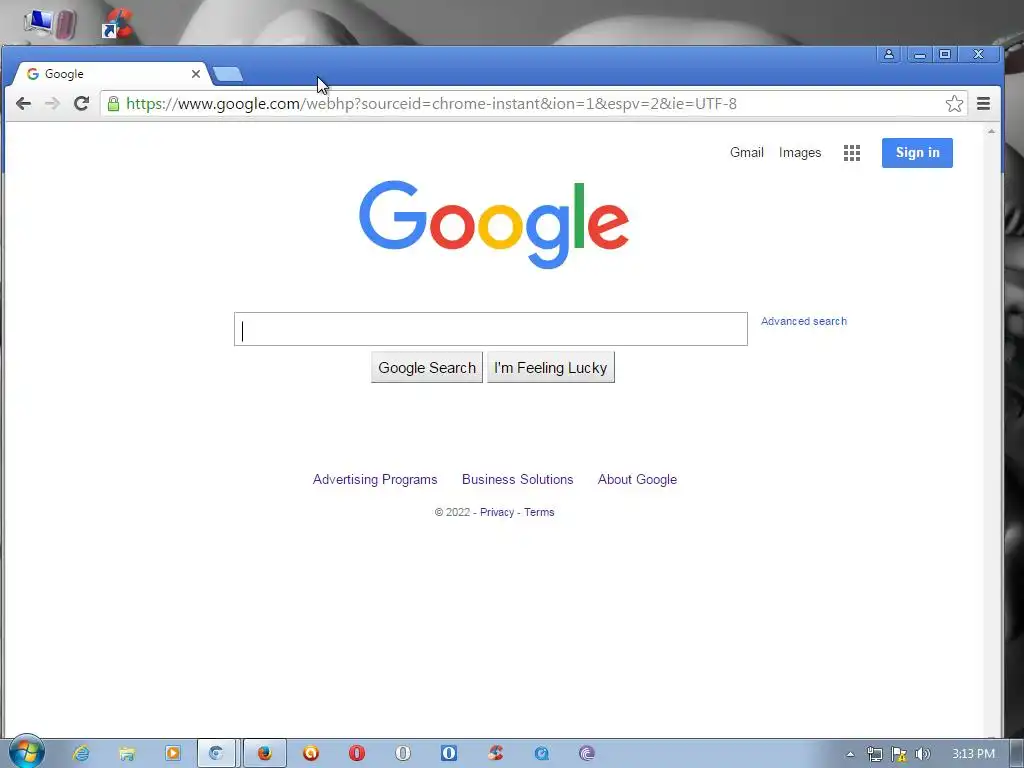Switch to Firefox in the taskbar
1024x768 pixels.
coord(264,754)
